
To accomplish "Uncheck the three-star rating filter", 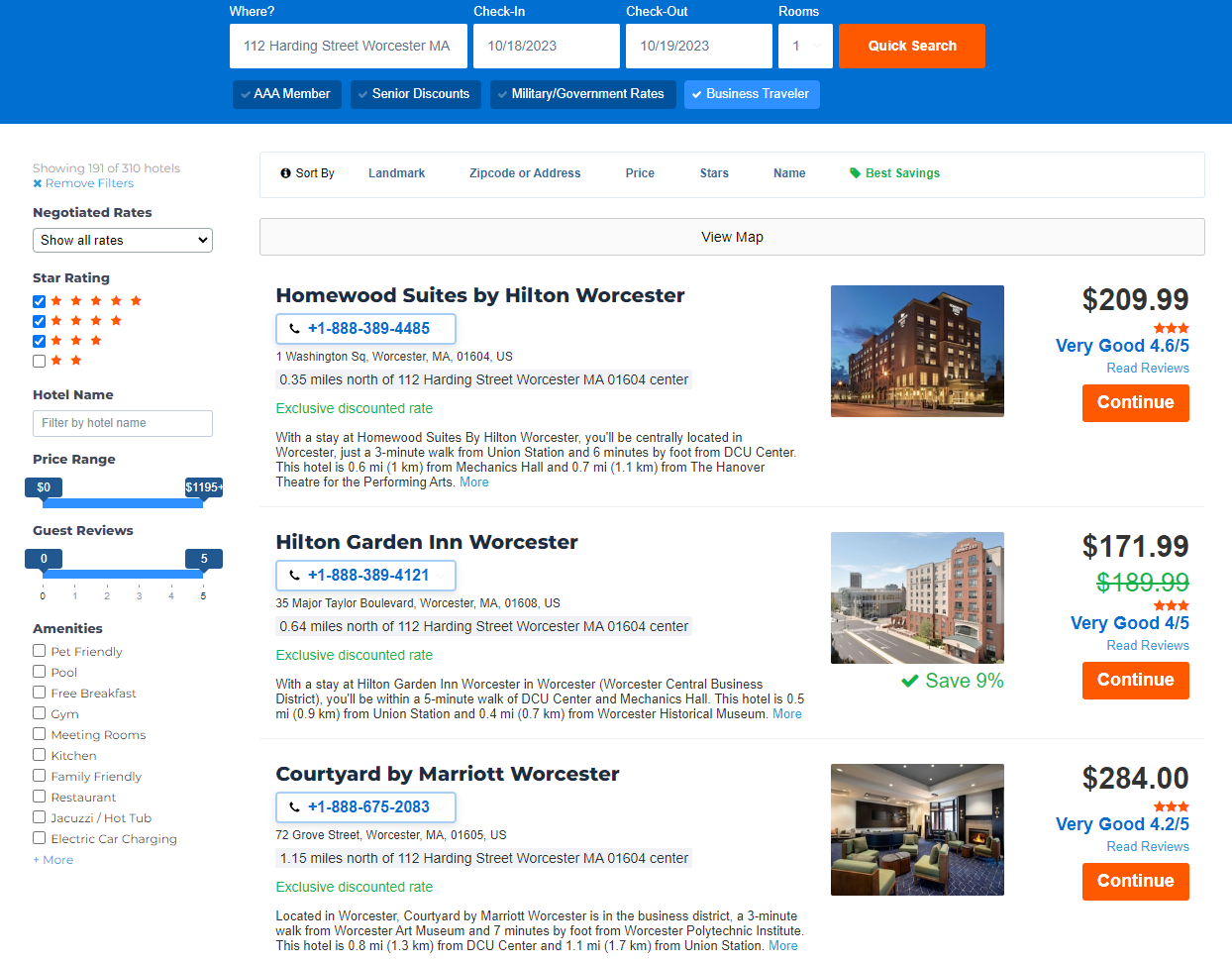I will point(40,341).
